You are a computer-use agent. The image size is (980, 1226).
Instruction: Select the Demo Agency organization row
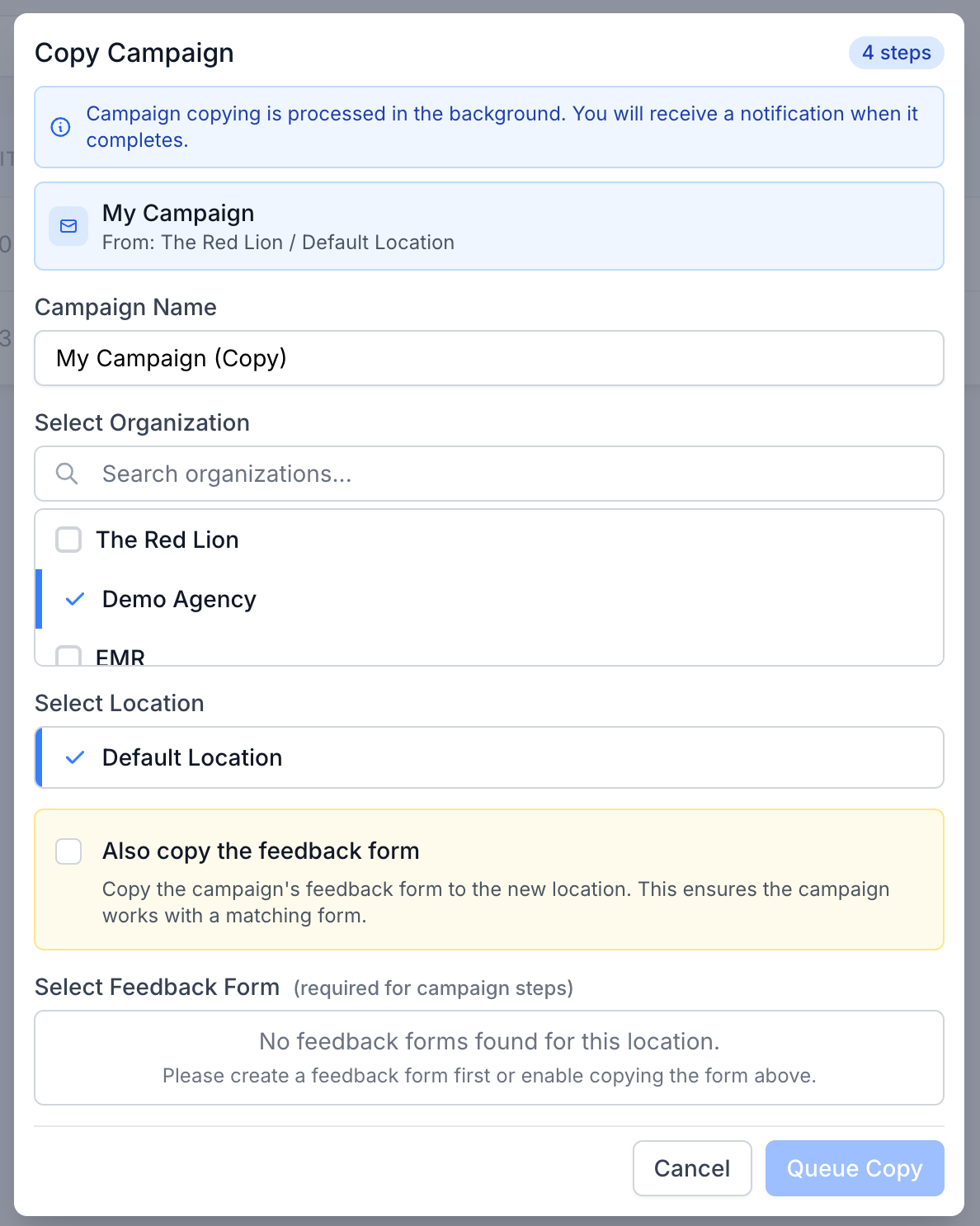click(x=488, y=599)
